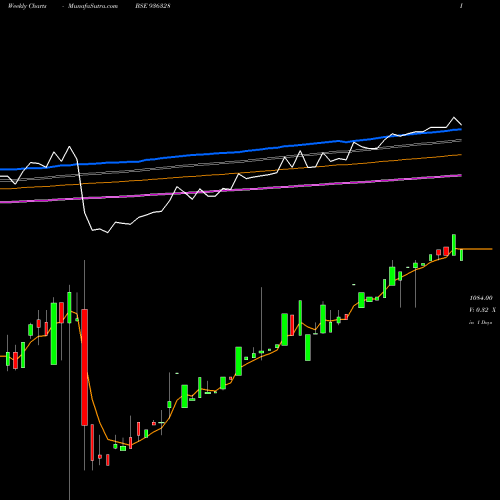Click the 'V: 0.32 X' volume text
The width and height of the screenshot is (500, 500).
(x=482, y=310)
